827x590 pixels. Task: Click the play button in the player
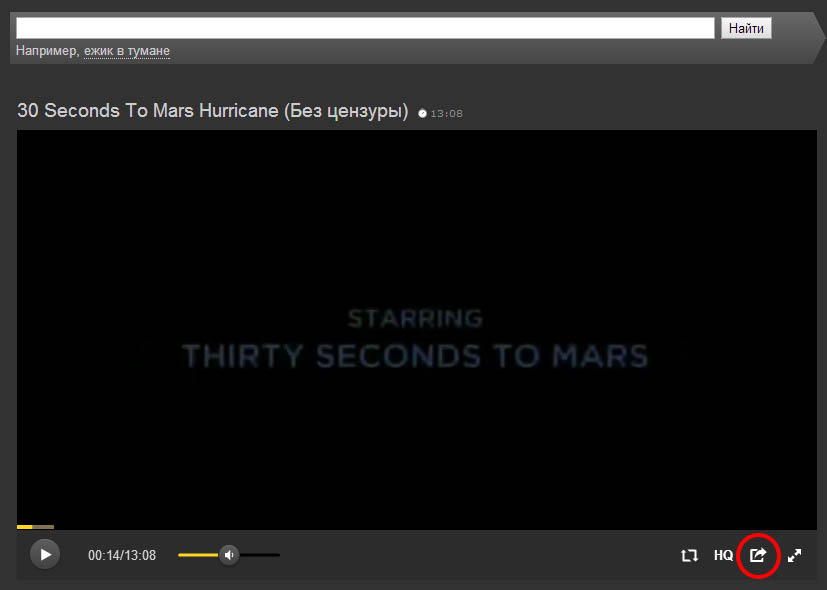pyautogui.click(x=45, y=555)
